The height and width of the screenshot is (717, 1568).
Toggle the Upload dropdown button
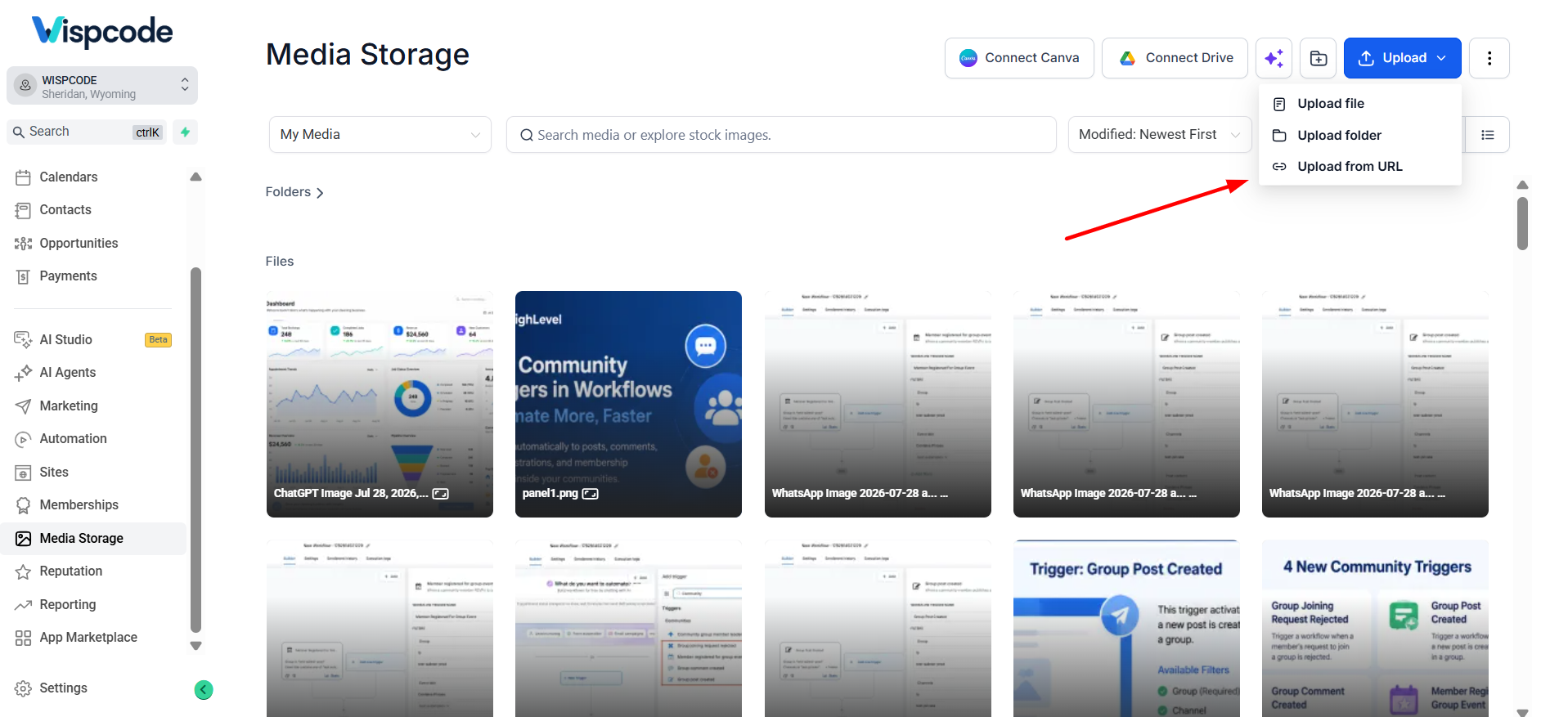coord(1402,58)
